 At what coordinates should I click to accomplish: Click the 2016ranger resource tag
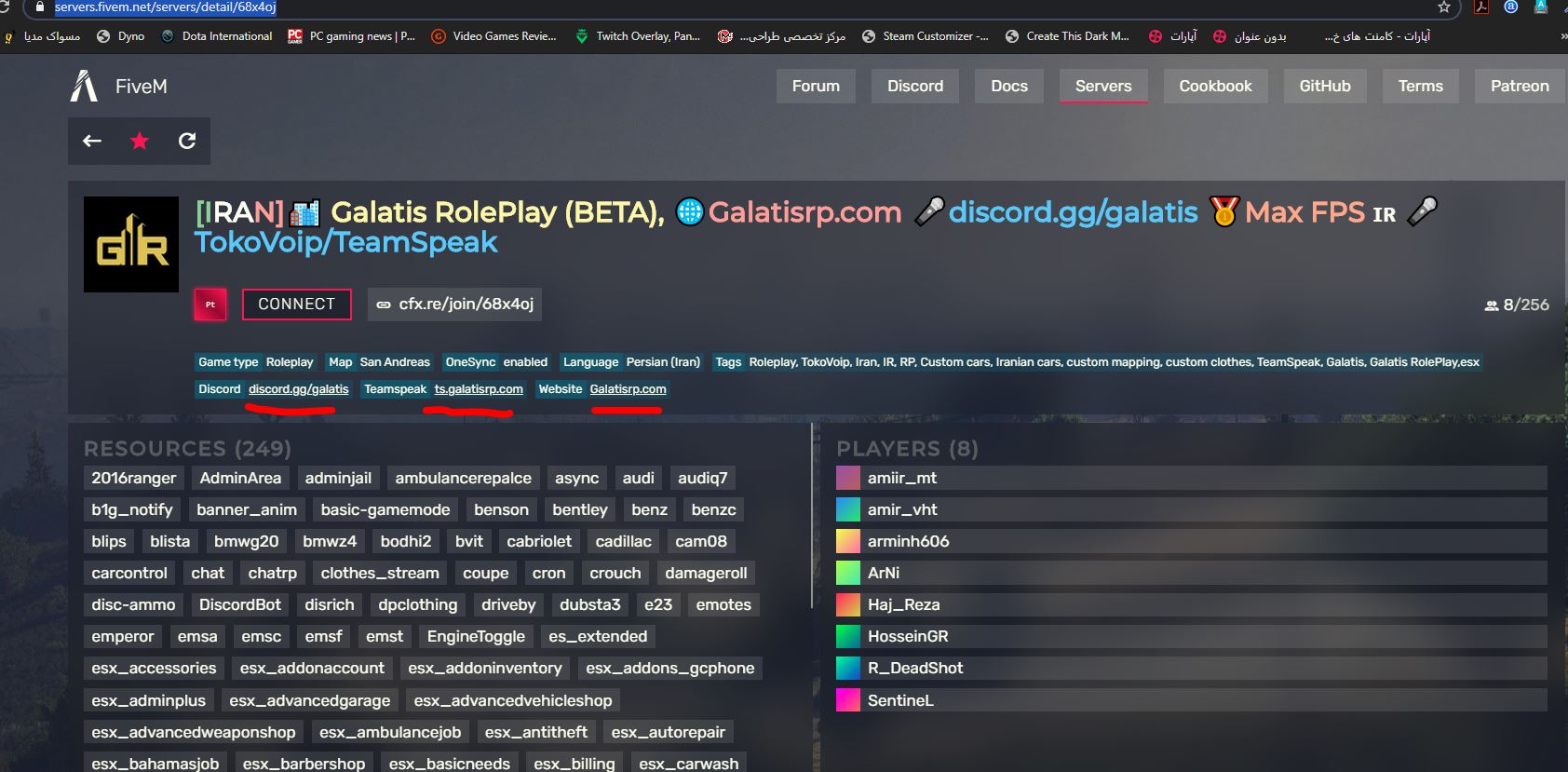pyautogui.click(x=133, y=478)
